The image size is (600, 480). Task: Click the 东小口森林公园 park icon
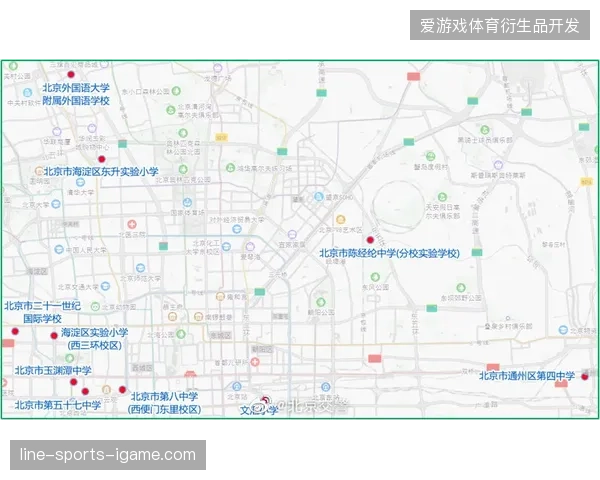pos(176,91)
